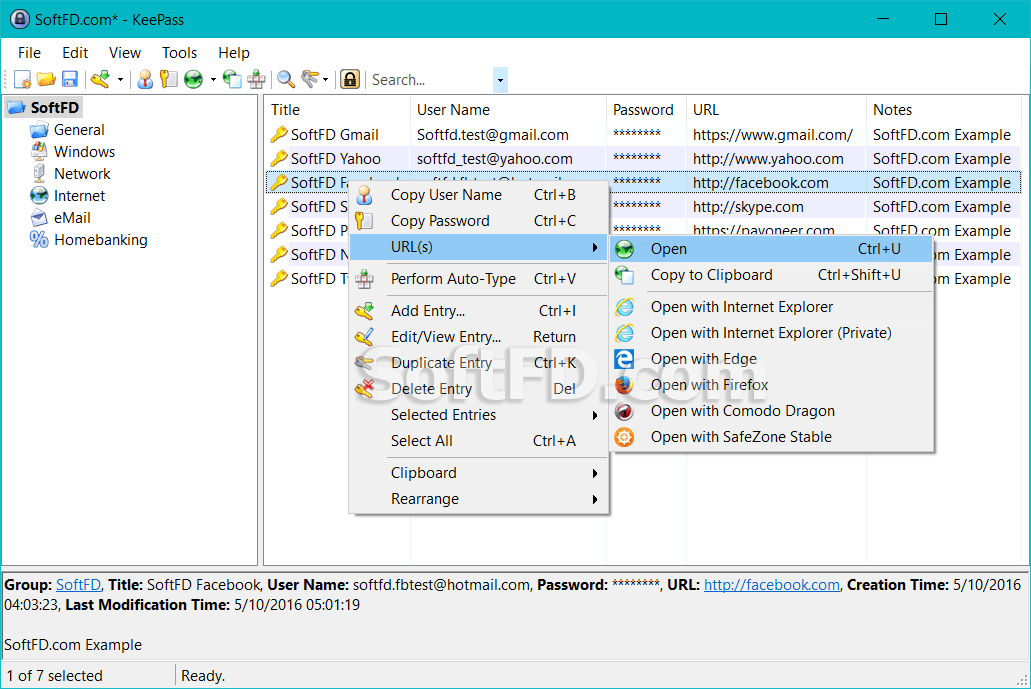Choose Edit/View Entry... in the context menu
The width and height of the screenshot is (1031, 689).
pyautogui.click(x=478, y=337)
